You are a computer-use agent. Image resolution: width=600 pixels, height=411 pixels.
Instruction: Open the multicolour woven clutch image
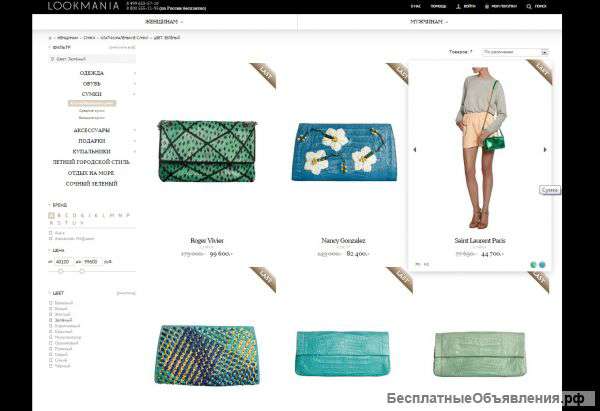click(207, 355)
